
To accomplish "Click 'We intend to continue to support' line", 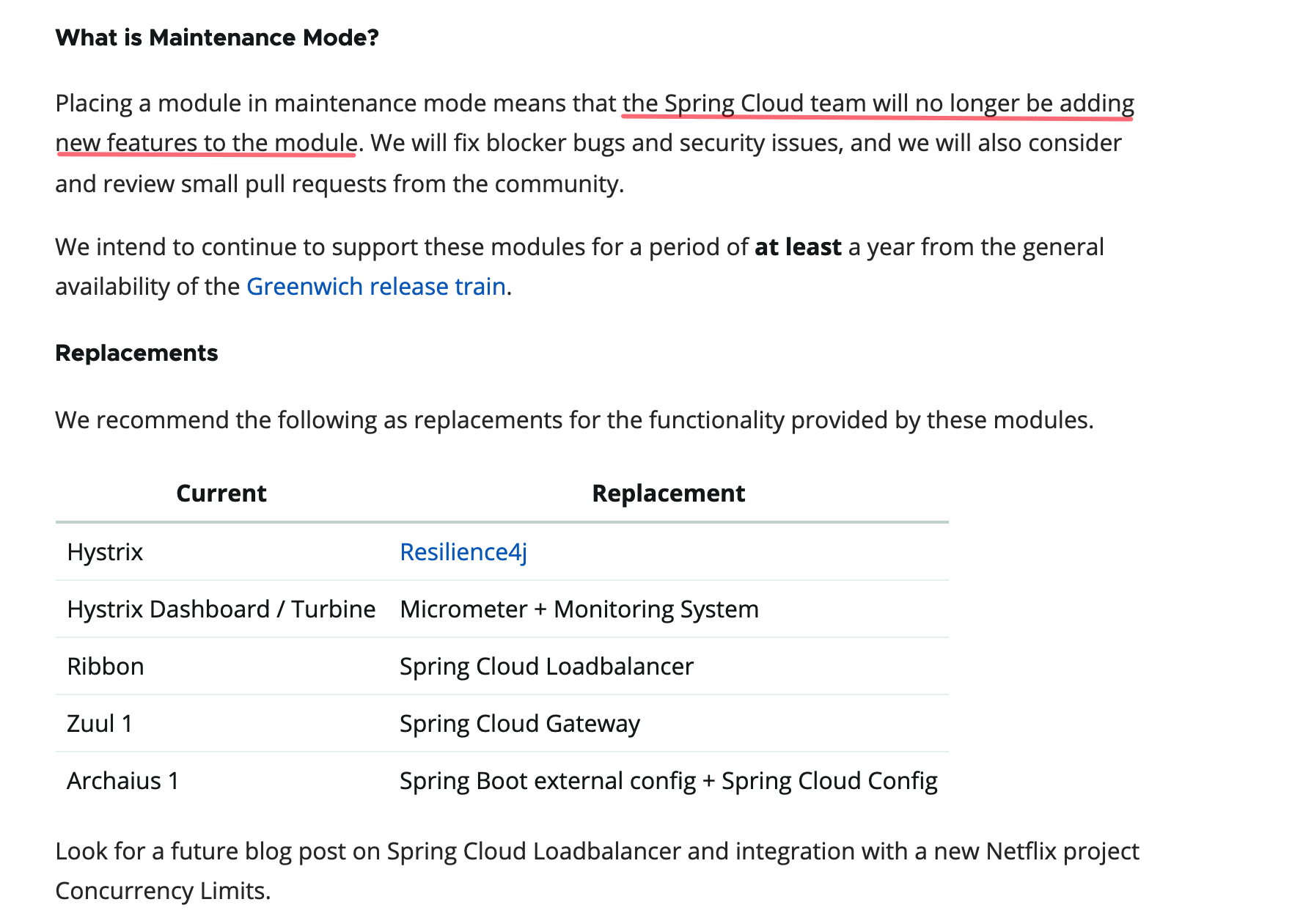I will (x=579, y=247).
